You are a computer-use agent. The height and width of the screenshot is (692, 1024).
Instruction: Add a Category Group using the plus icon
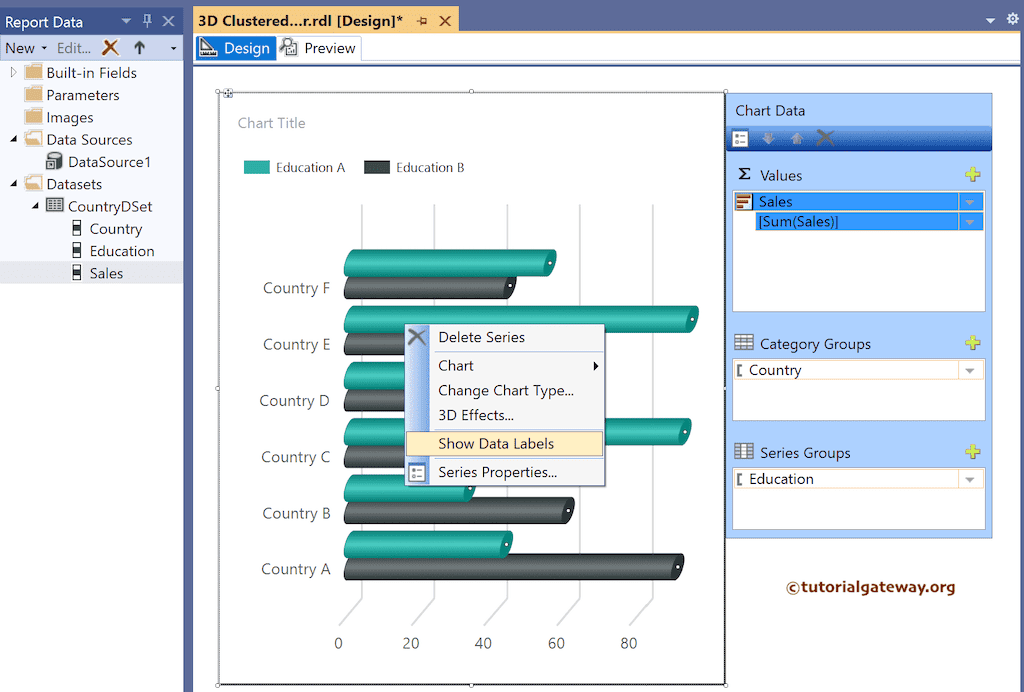pyautogui.click(x=973, y=343)
